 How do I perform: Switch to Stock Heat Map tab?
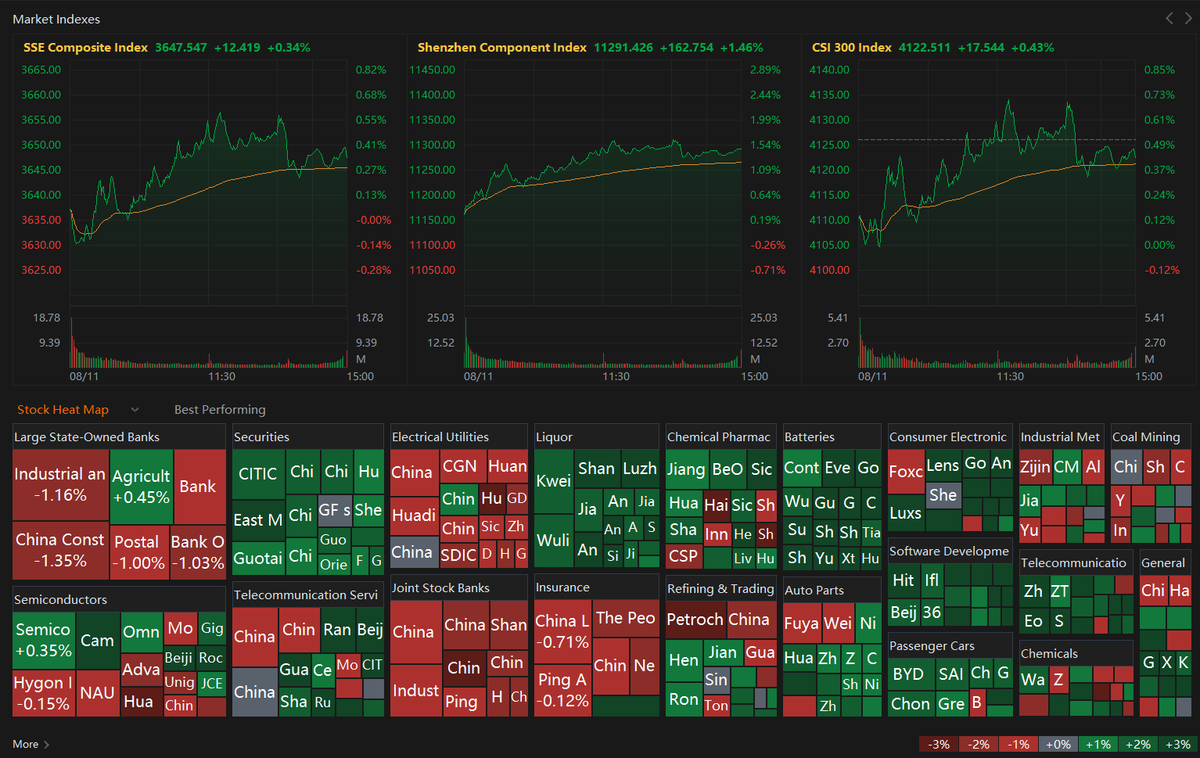63,410
